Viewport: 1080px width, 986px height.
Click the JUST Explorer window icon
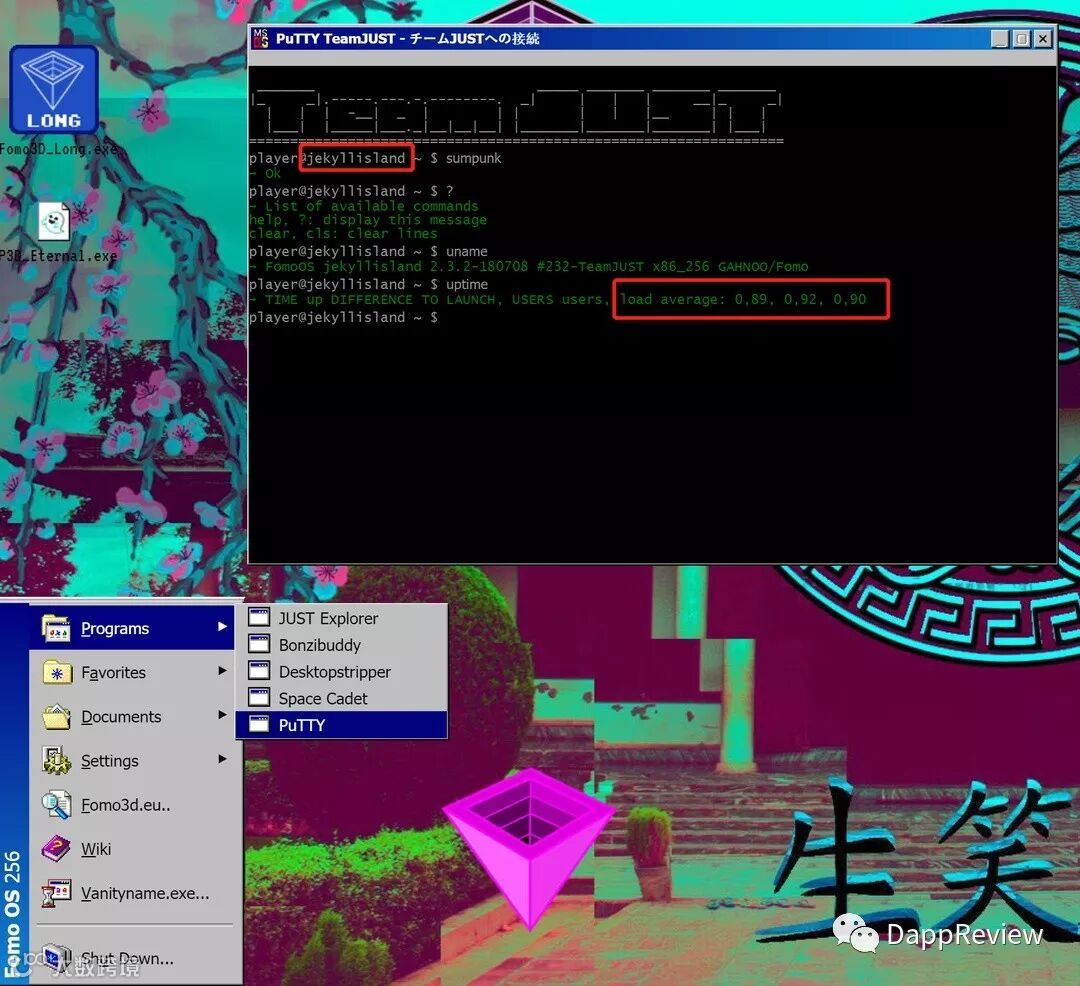[x=259, y=617]
